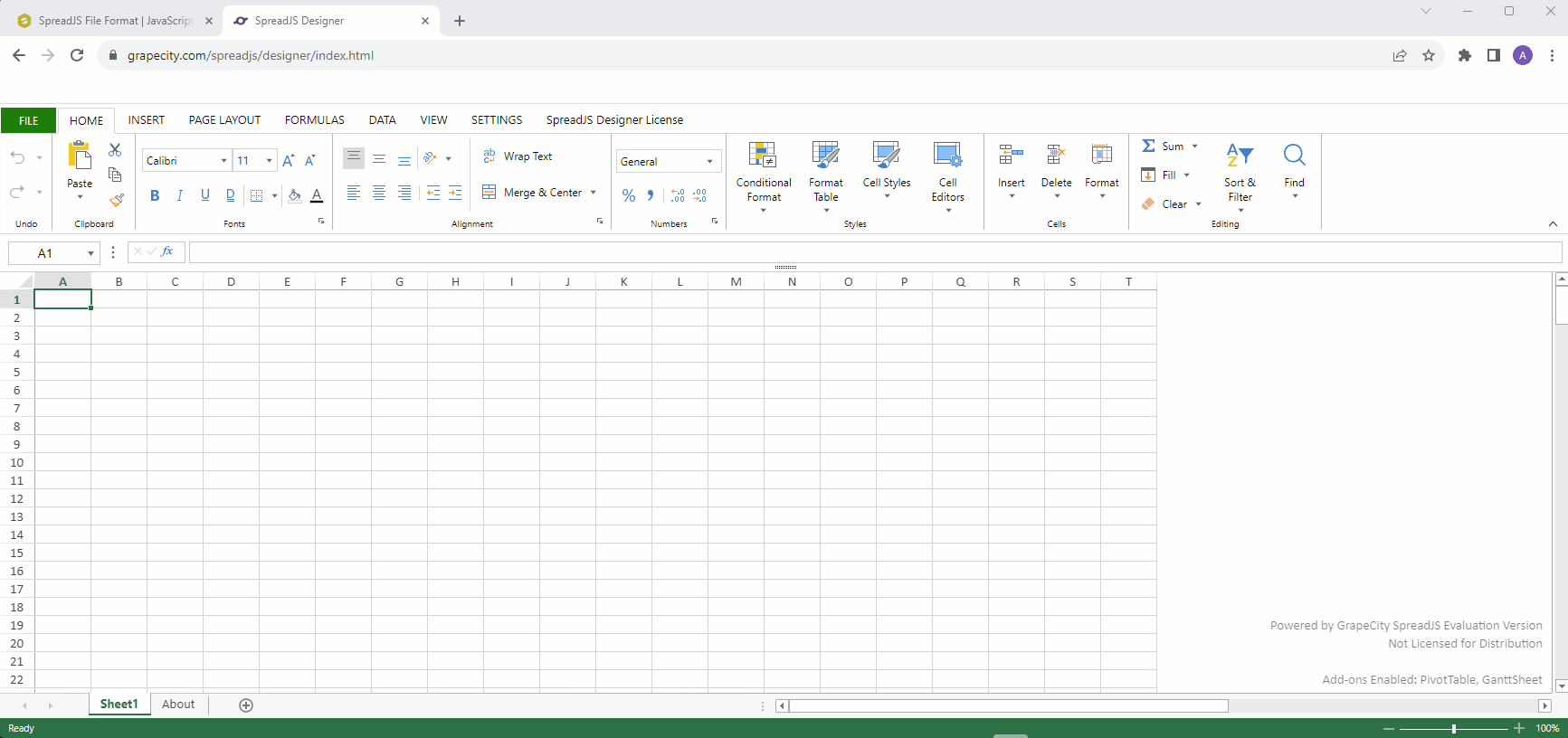Switch to the INSERT tab

pyautogui.click(x=147, y=120)
